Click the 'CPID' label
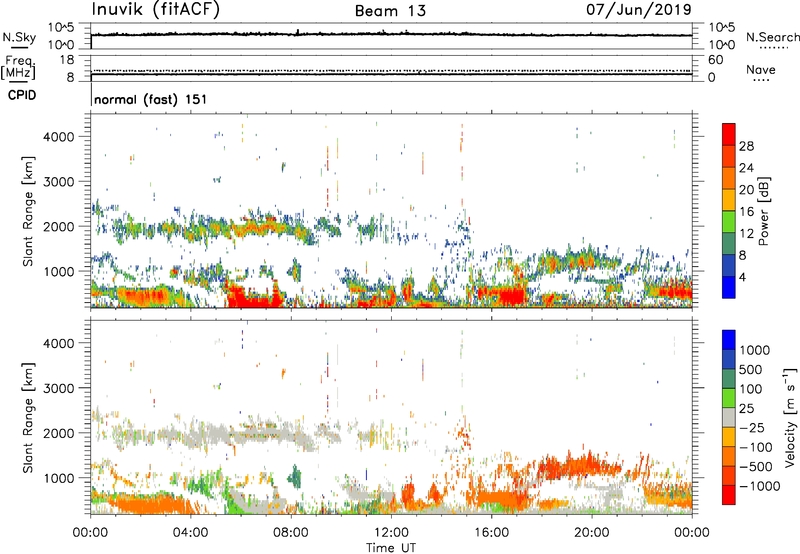 pos(22,95)
